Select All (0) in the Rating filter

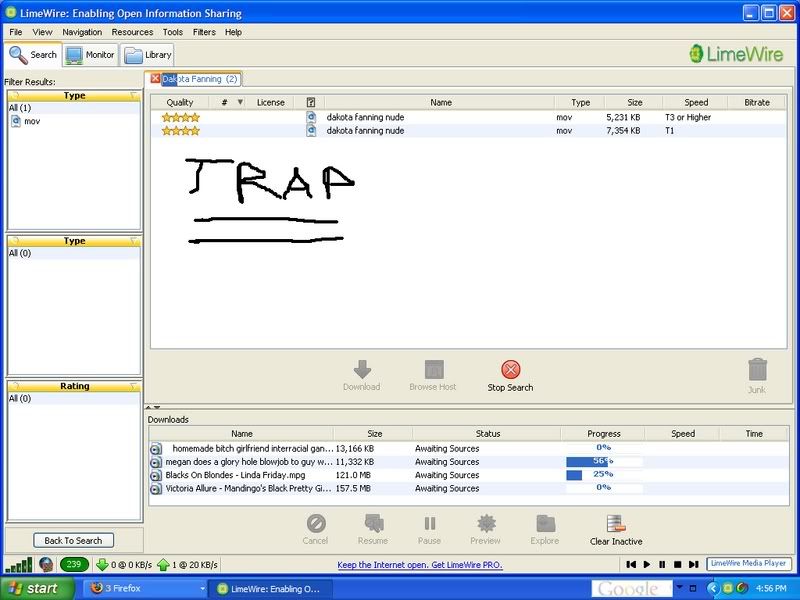pyautogui.click(x=73, y=398)
